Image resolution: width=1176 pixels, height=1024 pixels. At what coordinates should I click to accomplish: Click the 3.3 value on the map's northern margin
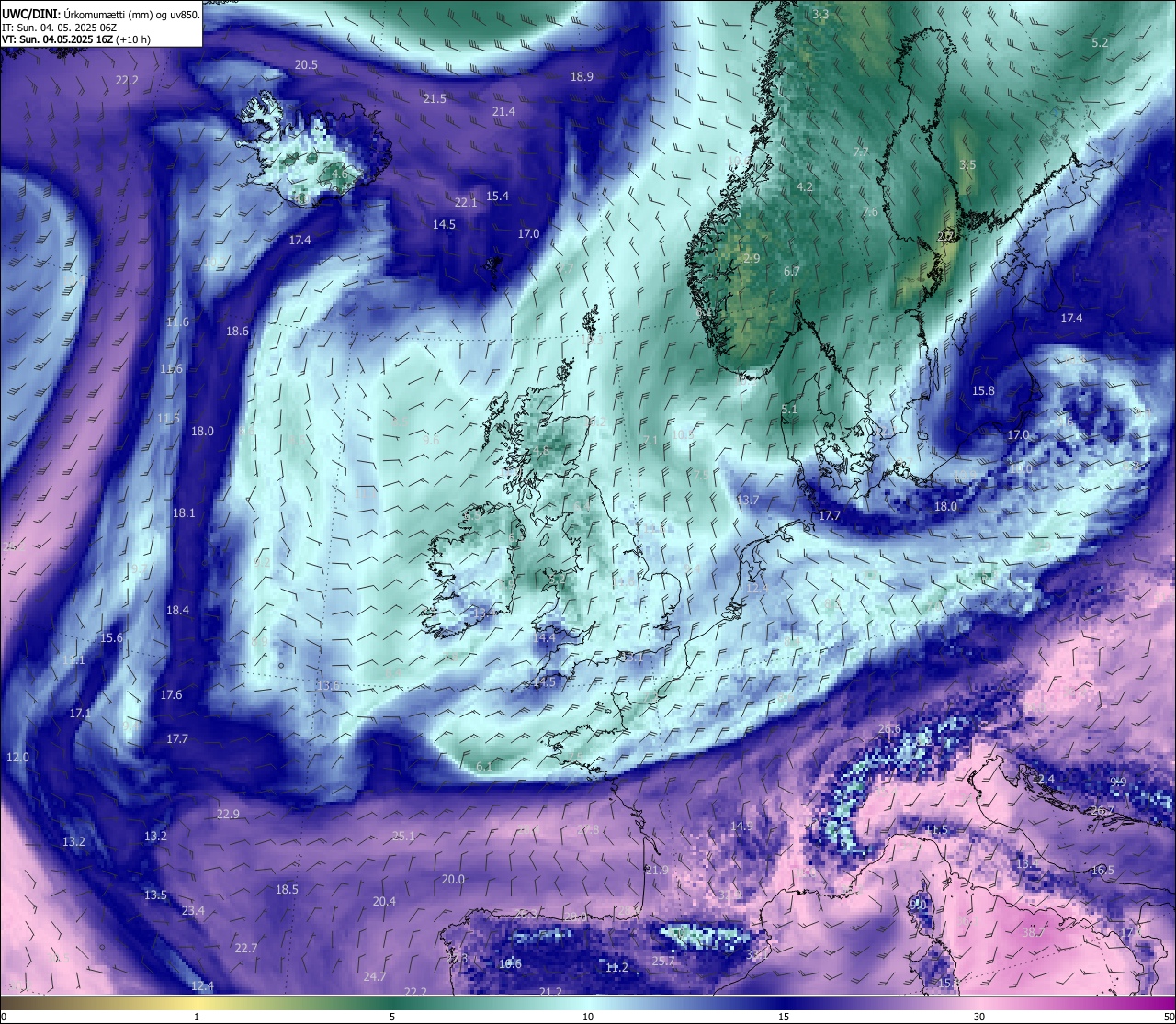[x=820, y=14]
